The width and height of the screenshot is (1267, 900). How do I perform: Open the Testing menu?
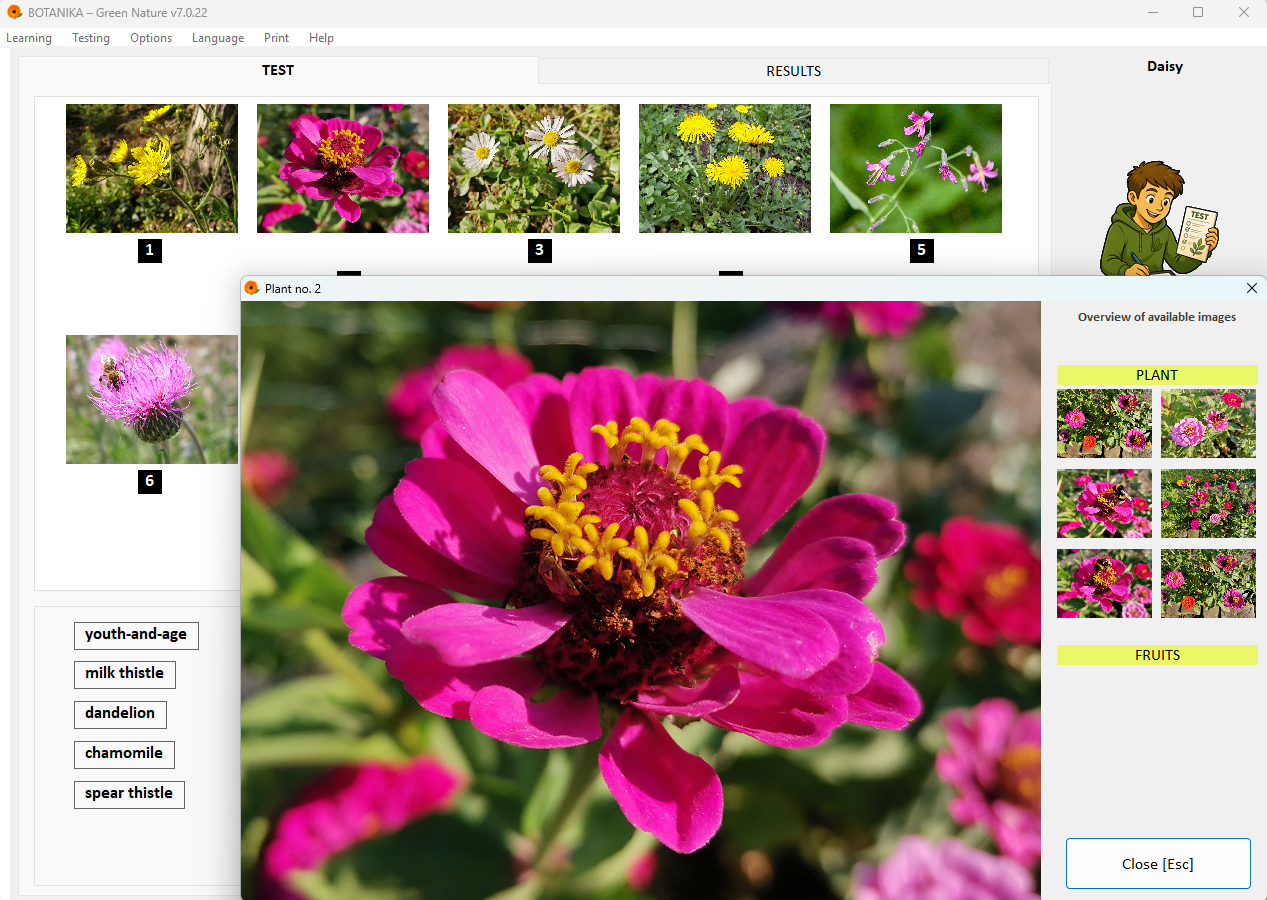click(x=91, y=38)
